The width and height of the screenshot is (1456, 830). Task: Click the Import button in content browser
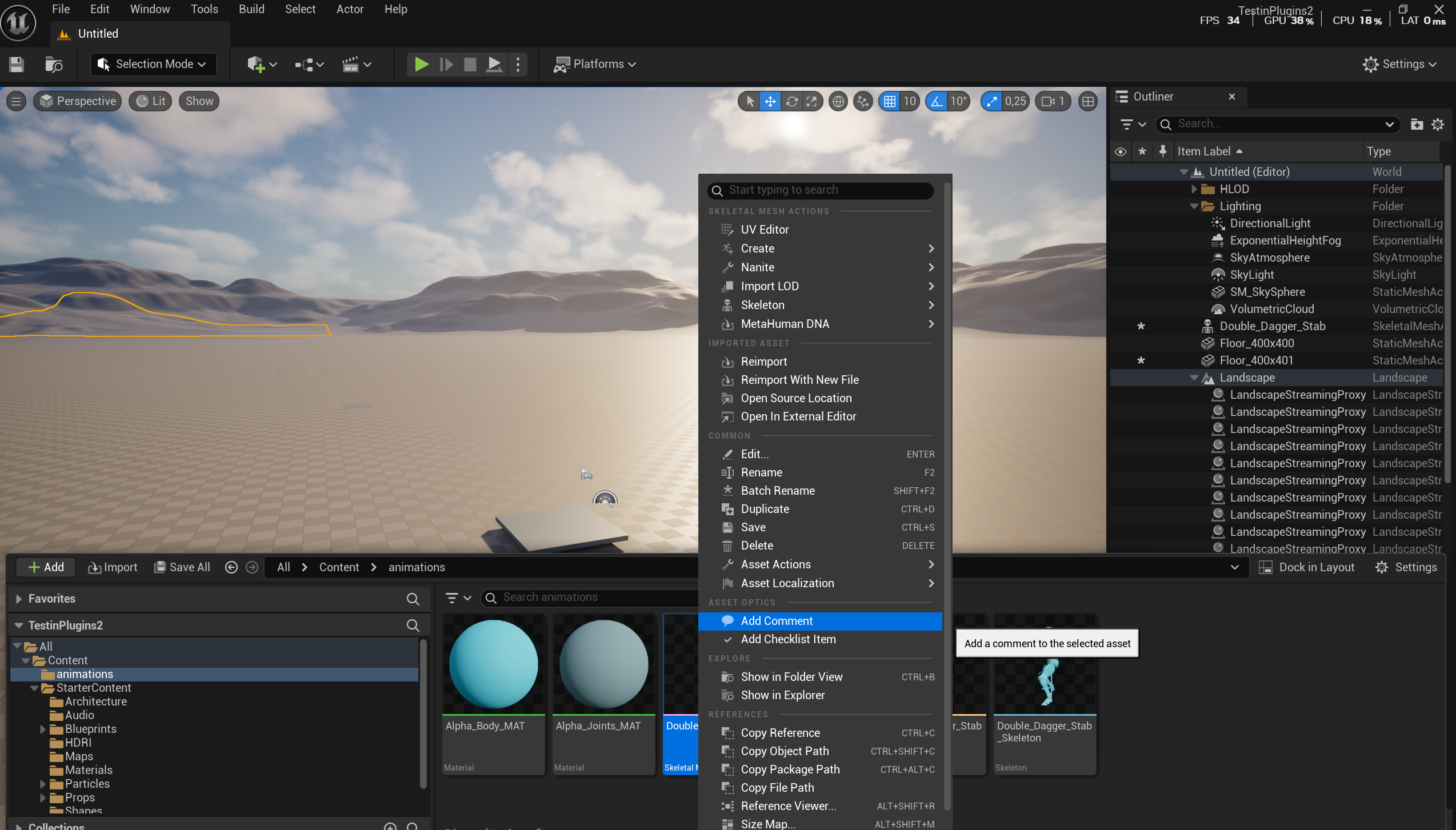[113, 567]
